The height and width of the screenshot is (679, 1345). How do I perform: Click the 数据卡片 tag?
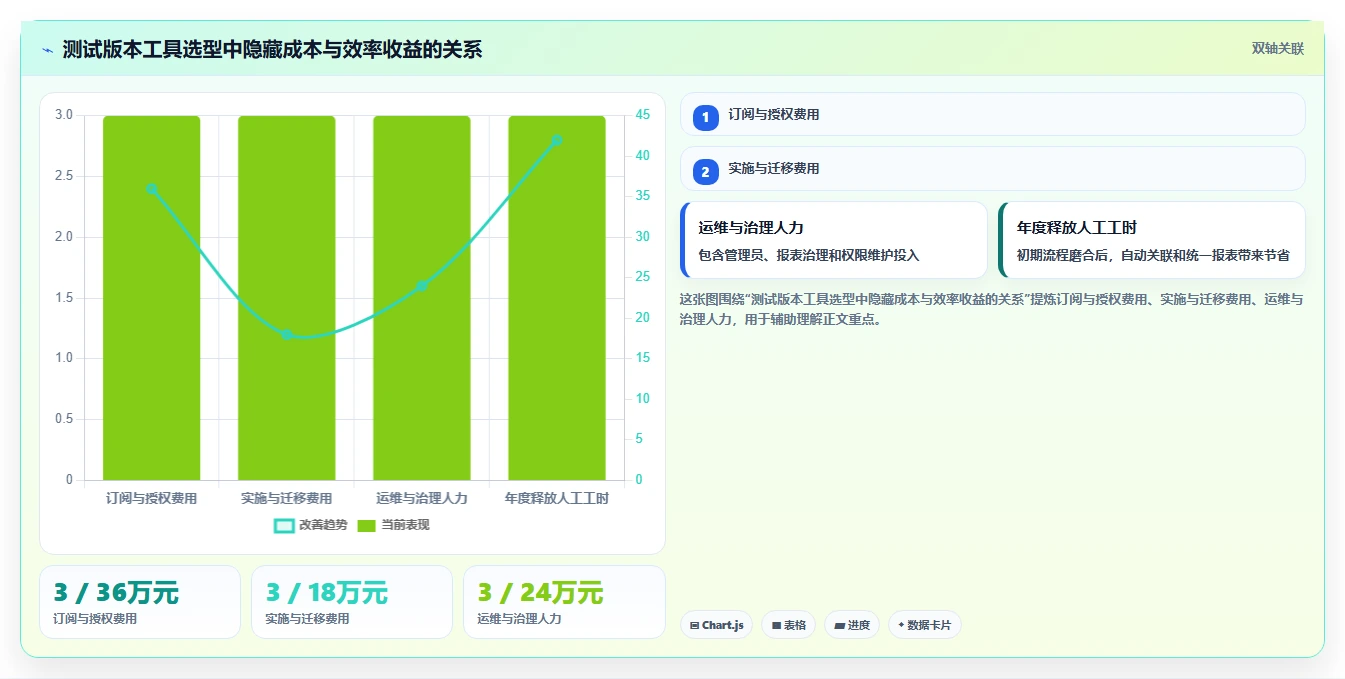pyautogui.click(x=925, y=625)
